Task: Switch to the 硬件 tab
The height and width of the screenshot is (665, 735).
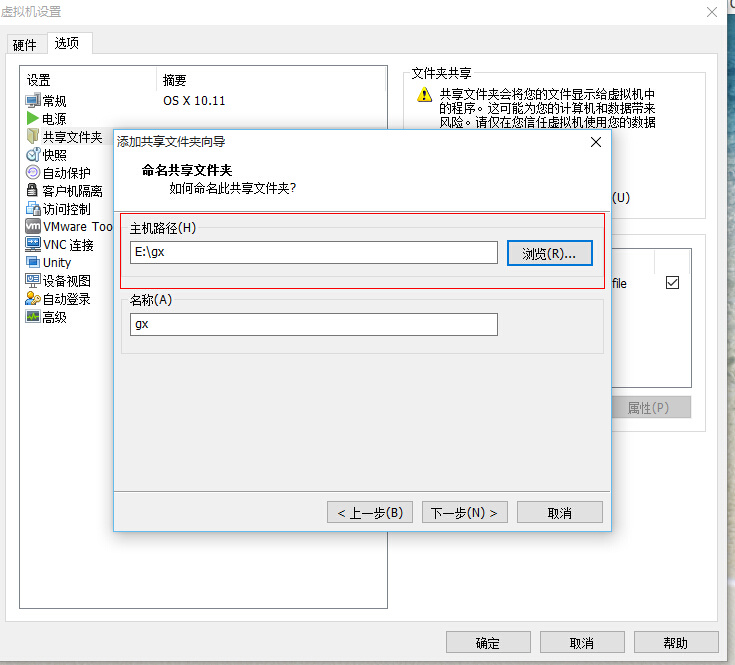Action: pos(24,45)
